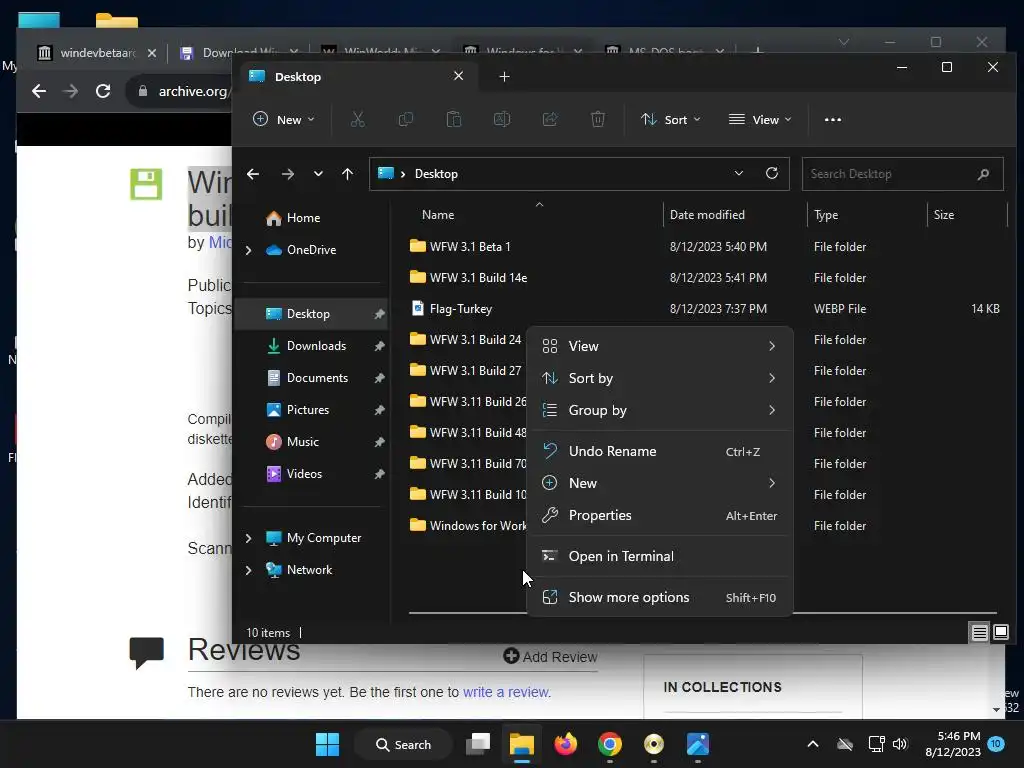Select Documents in navigation pane

315,378
